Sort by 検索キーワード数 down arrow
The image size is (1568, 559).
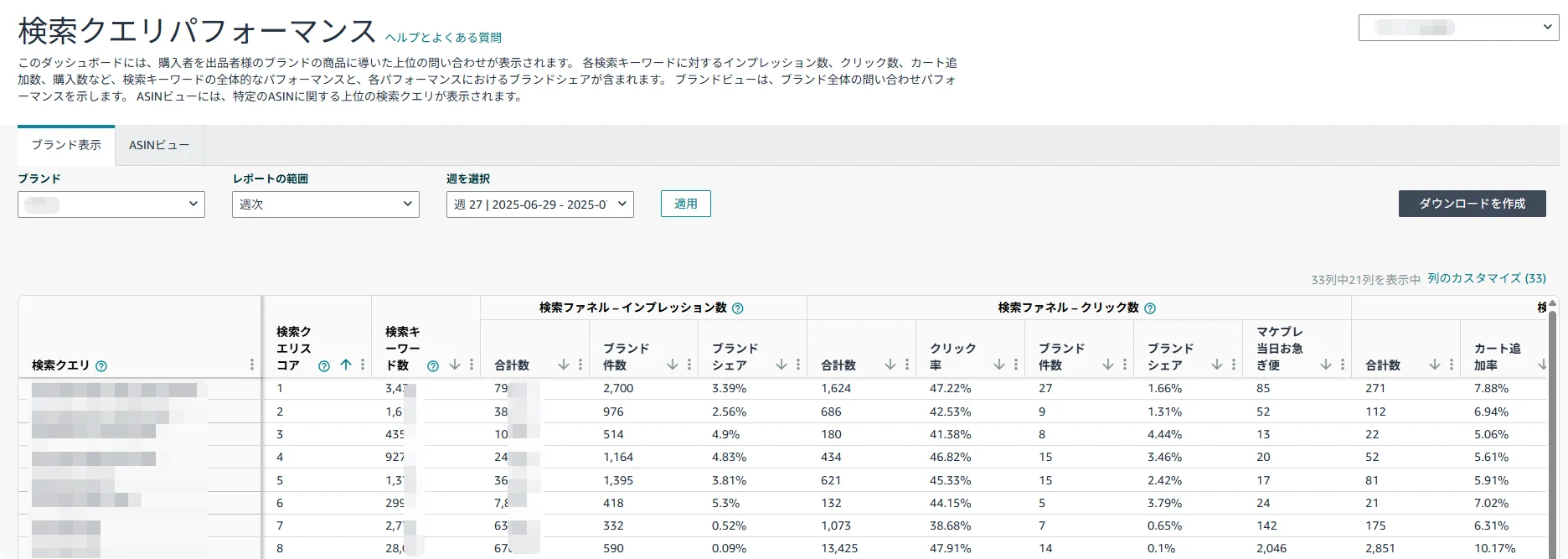pos(455,365)
